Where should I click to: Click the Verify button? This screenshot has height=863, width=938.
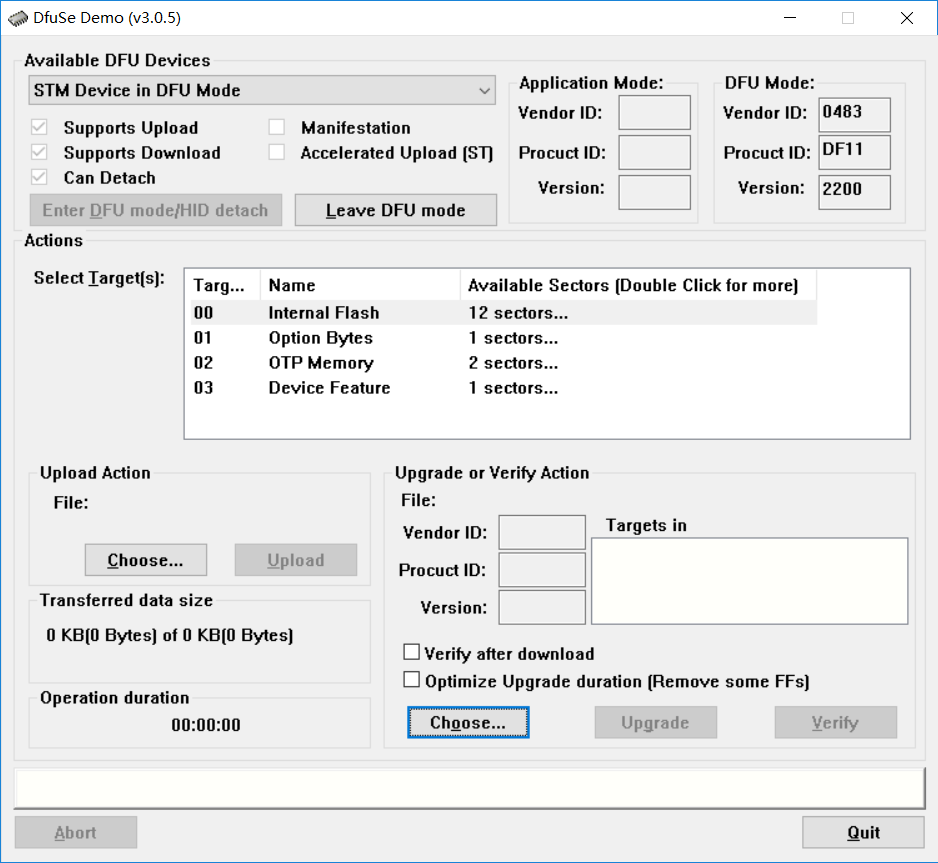tap(835, 722)
